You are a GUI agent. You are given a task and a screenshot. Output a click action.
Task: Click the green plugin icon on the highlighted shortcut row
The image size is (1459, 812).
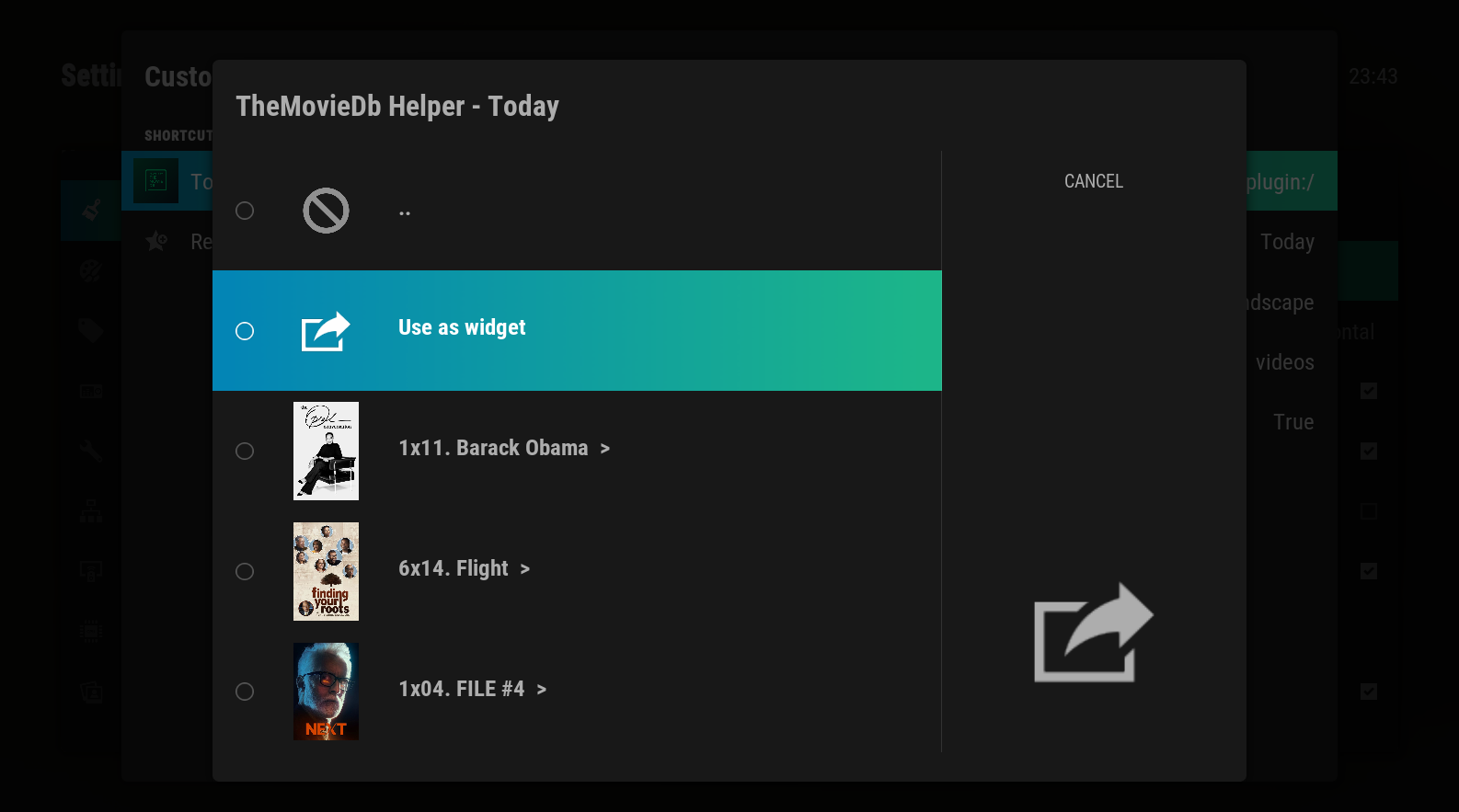coord(155,180)
